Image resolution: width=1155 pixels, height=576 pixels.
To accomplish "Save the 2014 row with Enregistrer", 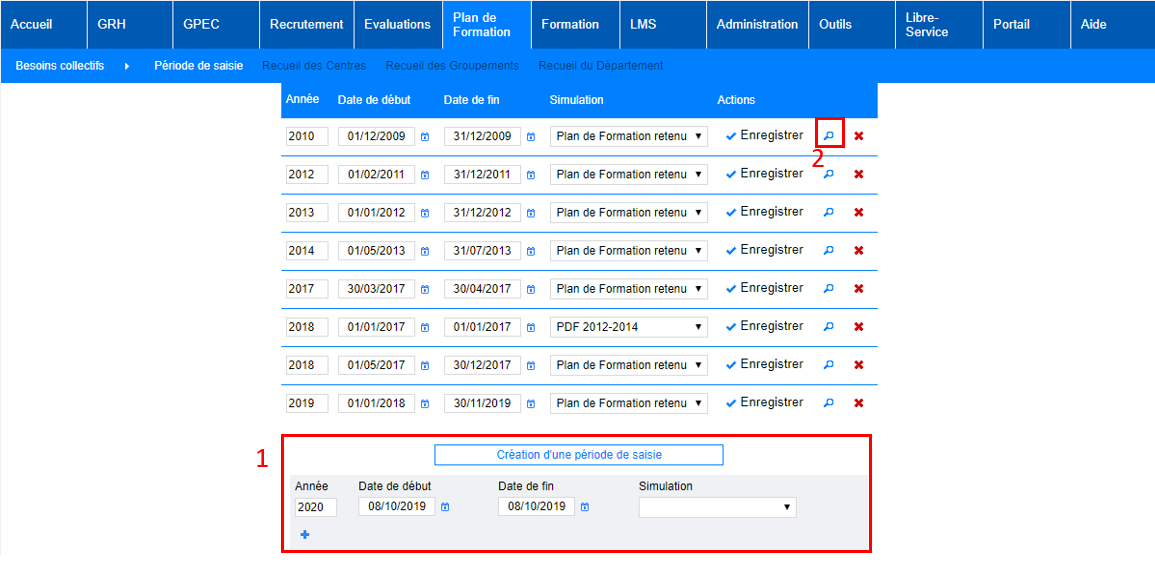I will click(x=765, y=250).
